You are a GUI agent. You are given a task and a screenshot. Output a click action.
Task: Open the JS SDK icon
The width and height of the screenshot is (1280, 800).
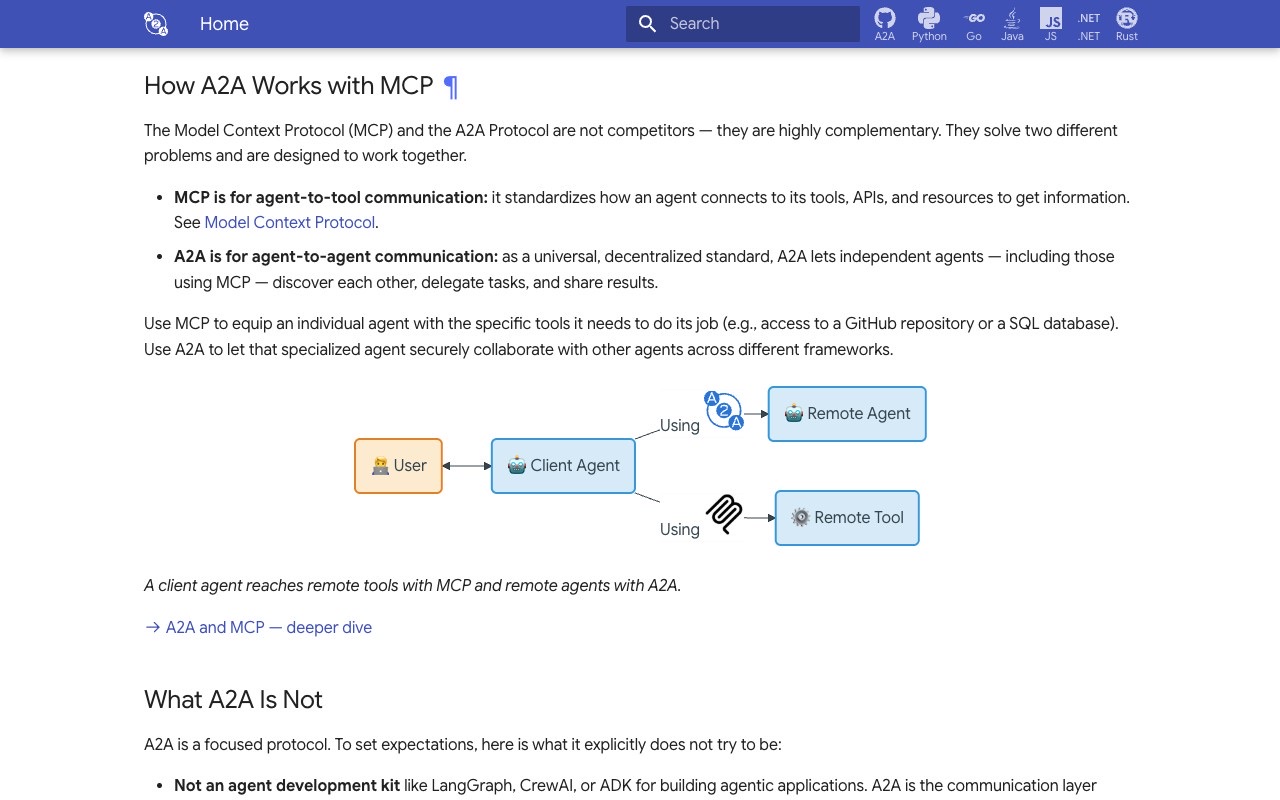pos(1051,24)
